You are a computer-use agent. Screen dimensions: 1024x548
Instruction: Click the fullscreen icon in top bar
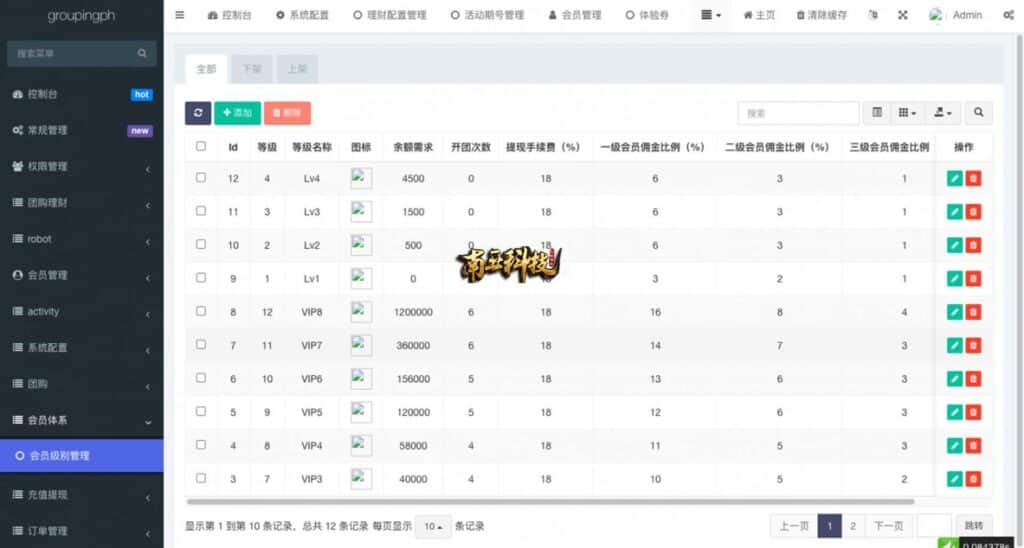[903, 15]
